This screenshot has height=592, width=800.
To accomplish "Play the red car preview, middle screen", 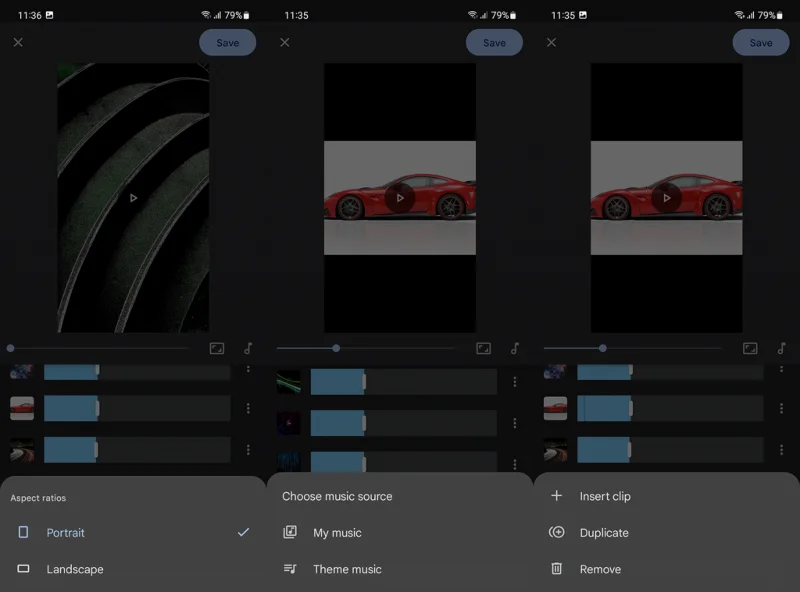I will click(x=400, y=198).
